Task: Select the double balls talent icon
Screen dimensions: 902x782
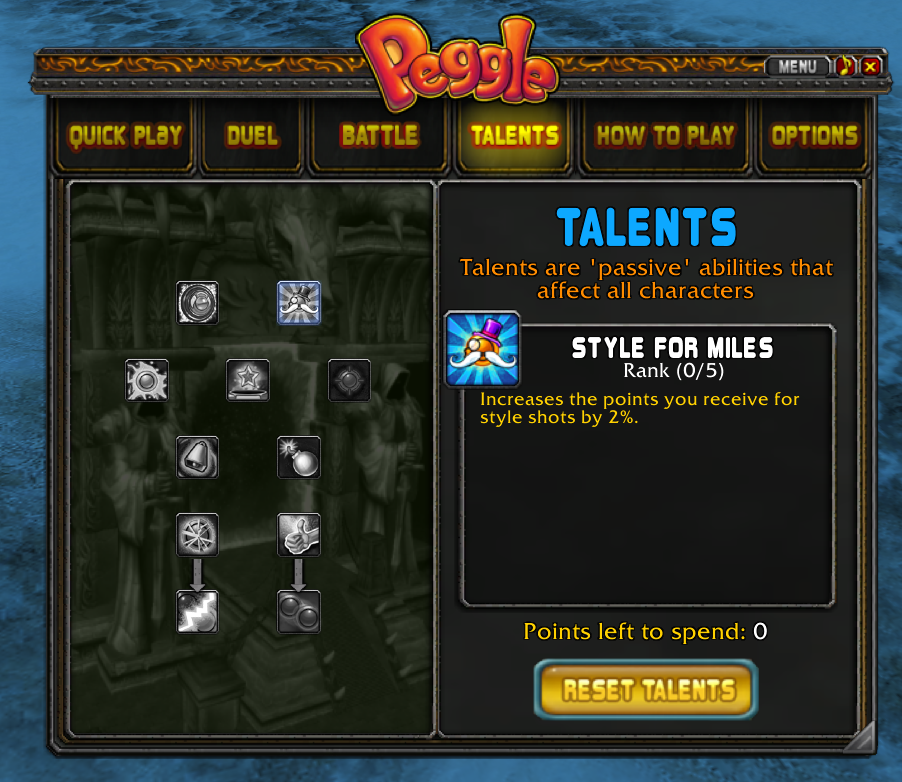Action: (299, 612)
